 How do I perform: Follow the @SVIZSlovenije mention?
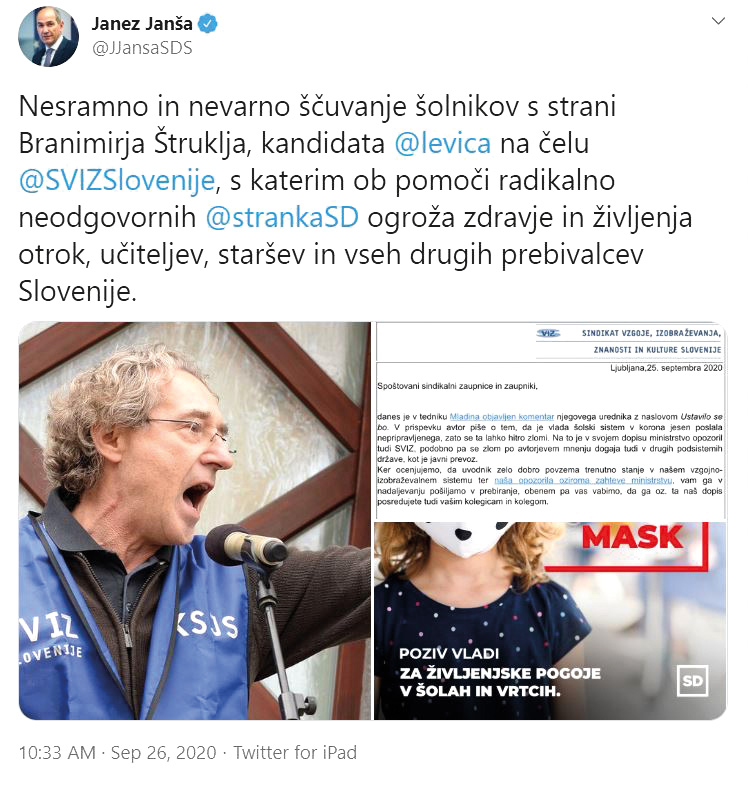pos(117,181)
